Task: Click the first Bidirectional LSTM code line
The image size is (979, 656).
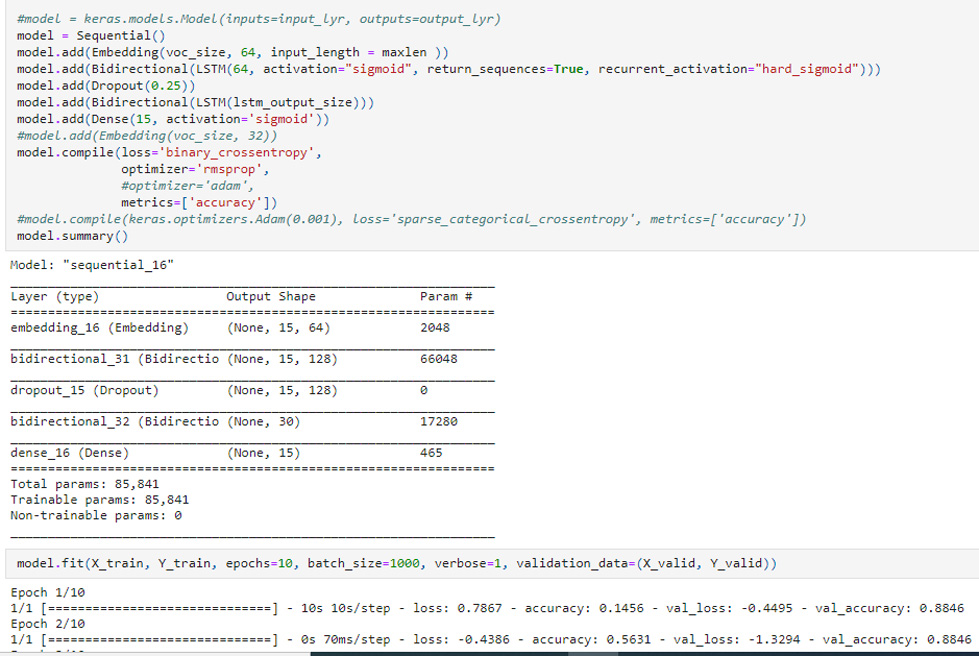Action: pyautogui.click(x=449, y=69)
